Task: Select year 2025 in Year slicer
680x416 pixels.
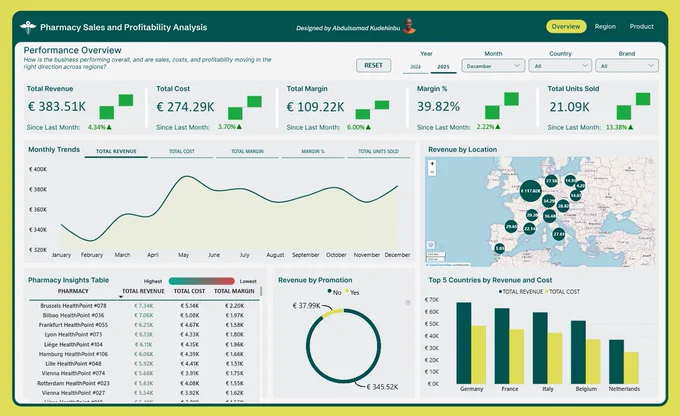Action: coord(443,67)
